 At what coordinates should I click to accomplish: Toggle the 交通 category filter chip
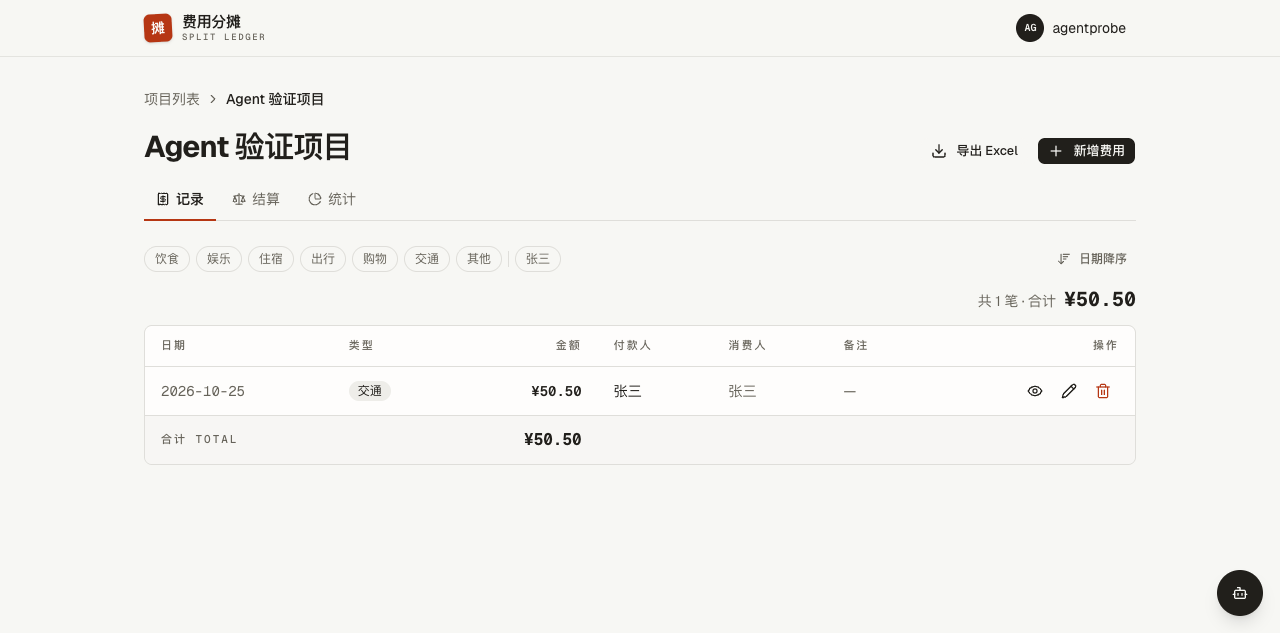(x=427, y=259)
